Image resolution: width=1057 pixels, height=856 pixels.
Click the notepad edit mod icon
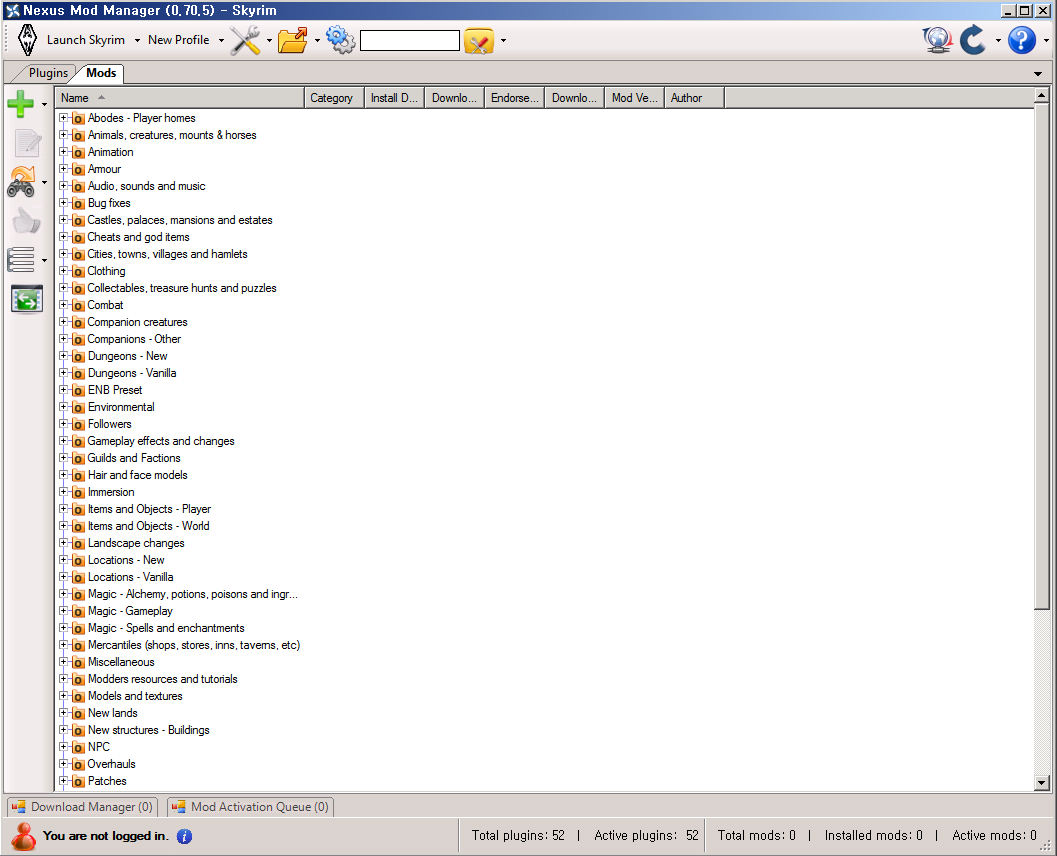click(28, 143)
